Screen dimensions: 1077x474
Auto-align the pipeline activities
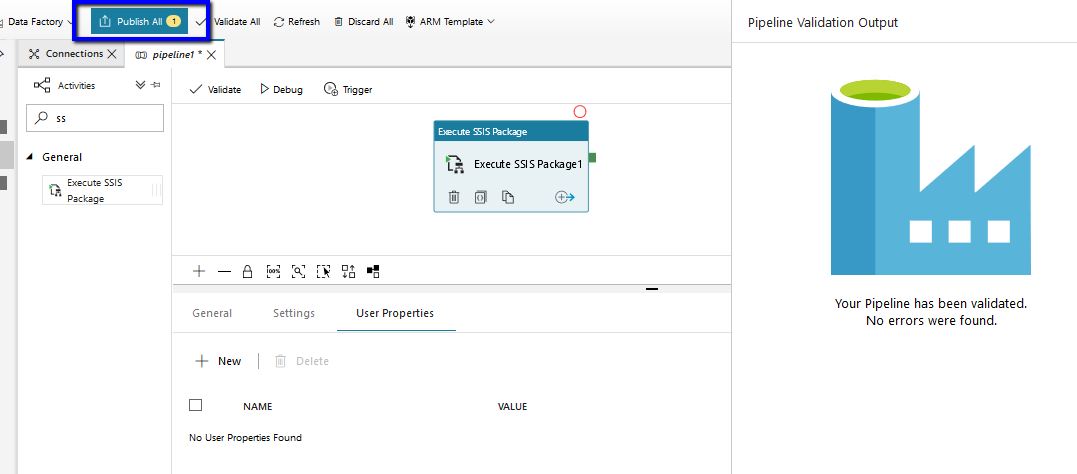[348, 271]
